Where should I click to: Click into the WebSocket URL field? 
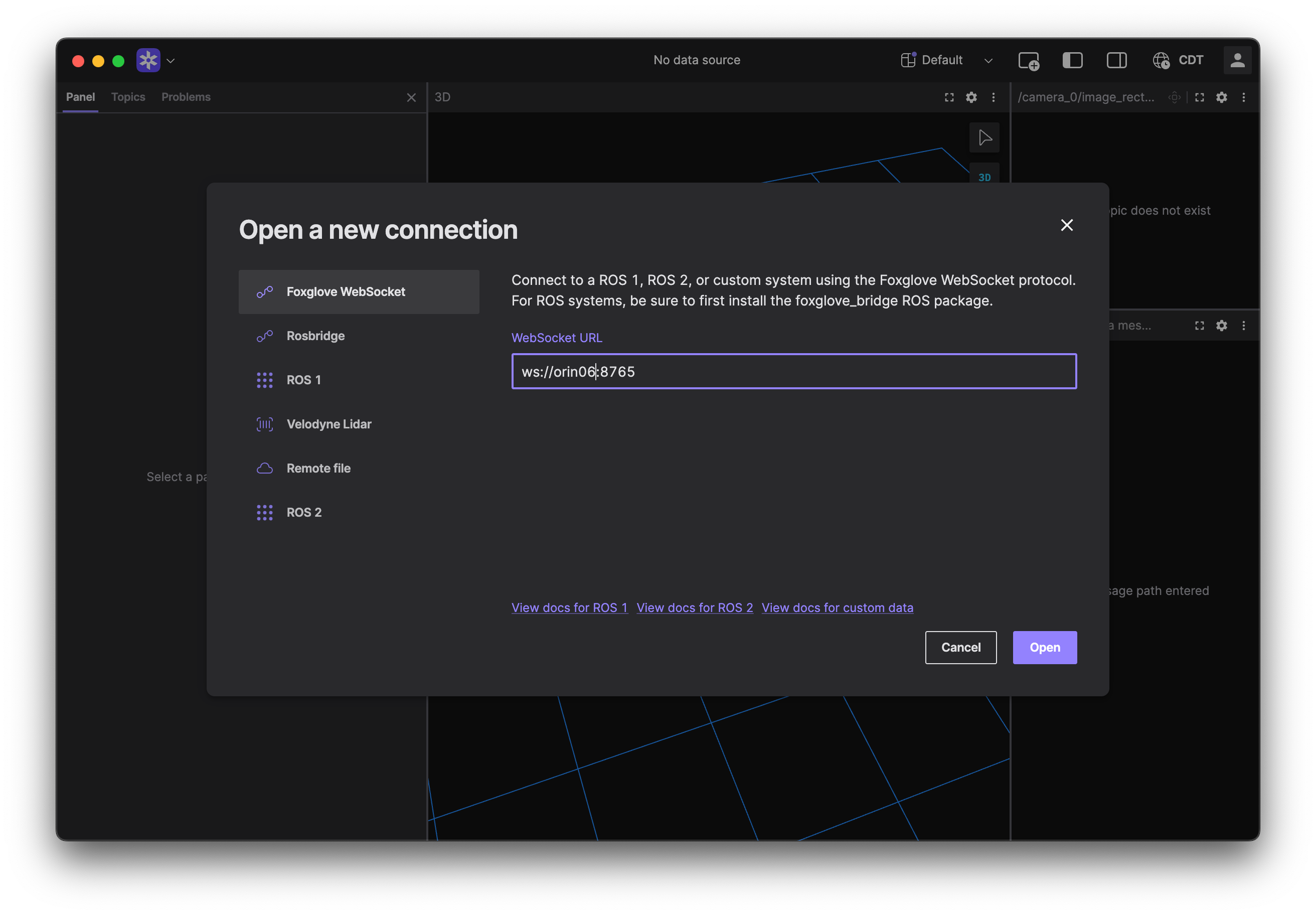(793, 372)
